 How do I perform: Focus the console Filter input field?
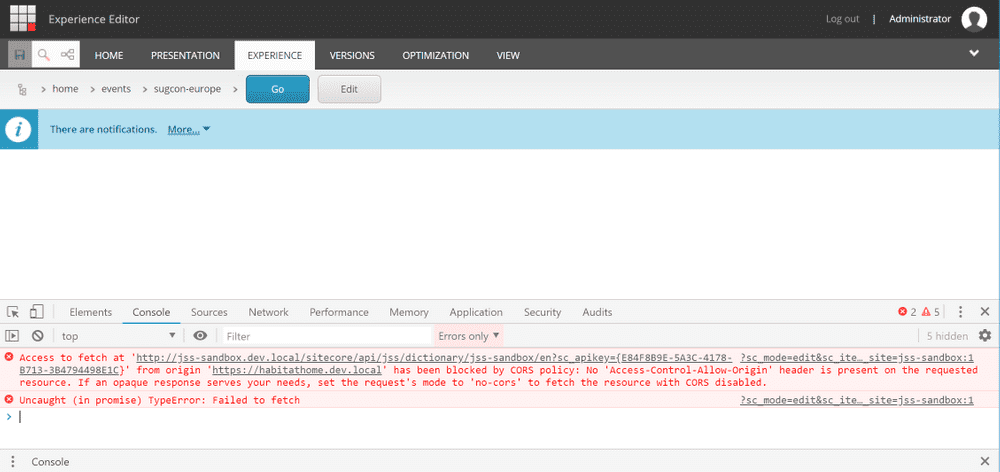[x=327, y=336]
